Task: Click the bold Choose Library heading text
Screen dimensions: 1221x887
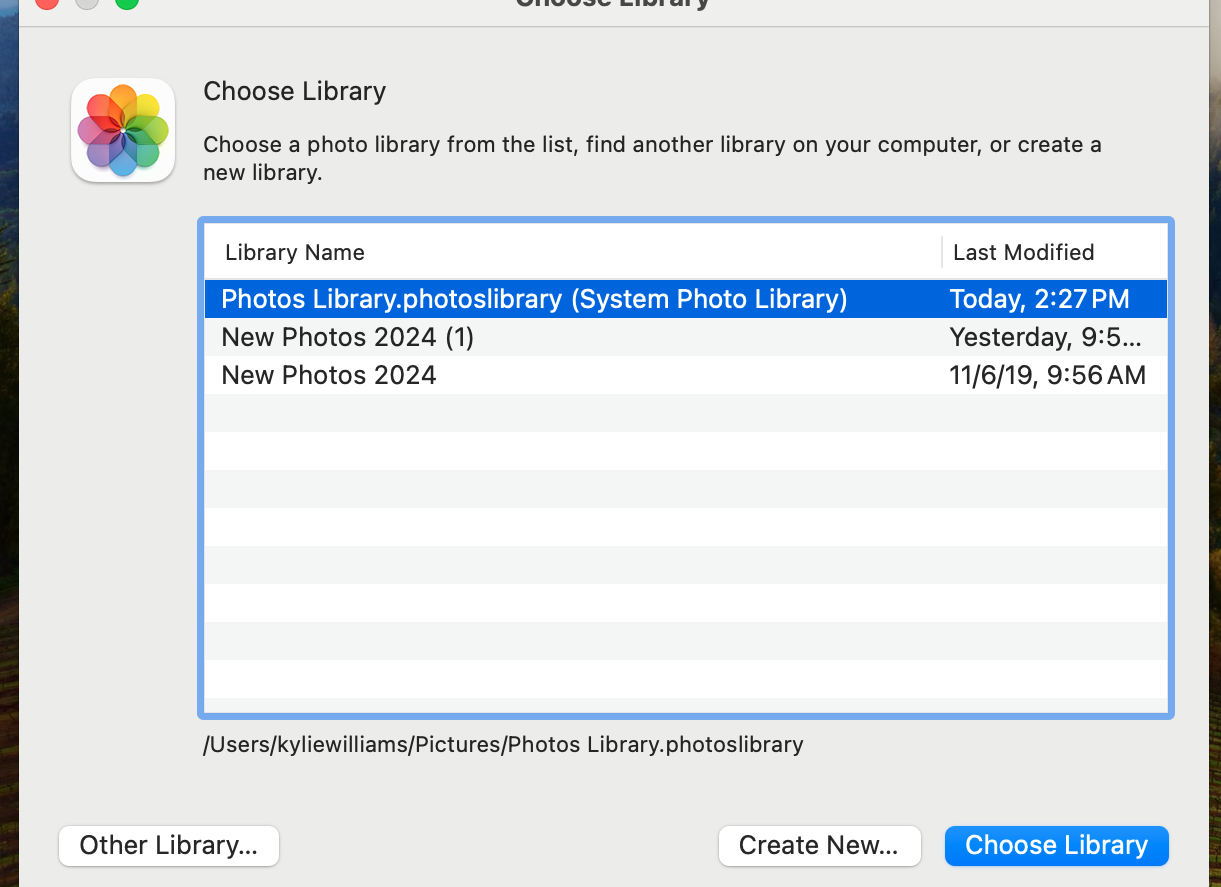Action: pyautogui.click(x=294, y=91)
